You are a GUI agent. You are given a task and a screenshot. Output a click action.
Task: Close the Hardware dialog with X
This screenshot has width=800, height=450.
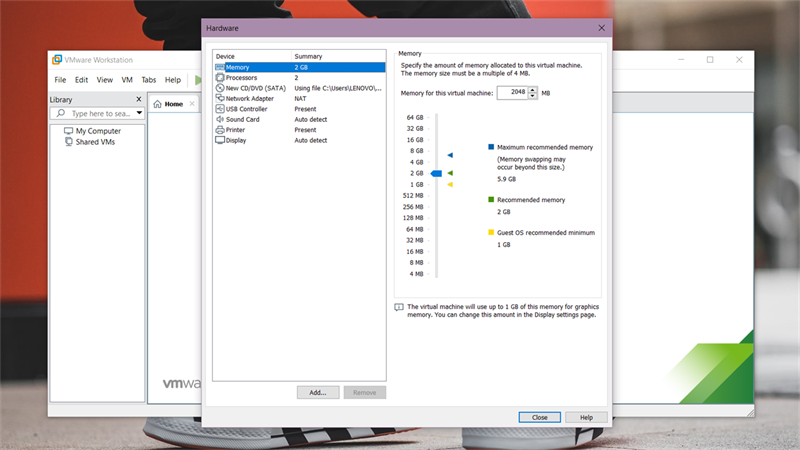pyautogui.click(x=602, y=28)
